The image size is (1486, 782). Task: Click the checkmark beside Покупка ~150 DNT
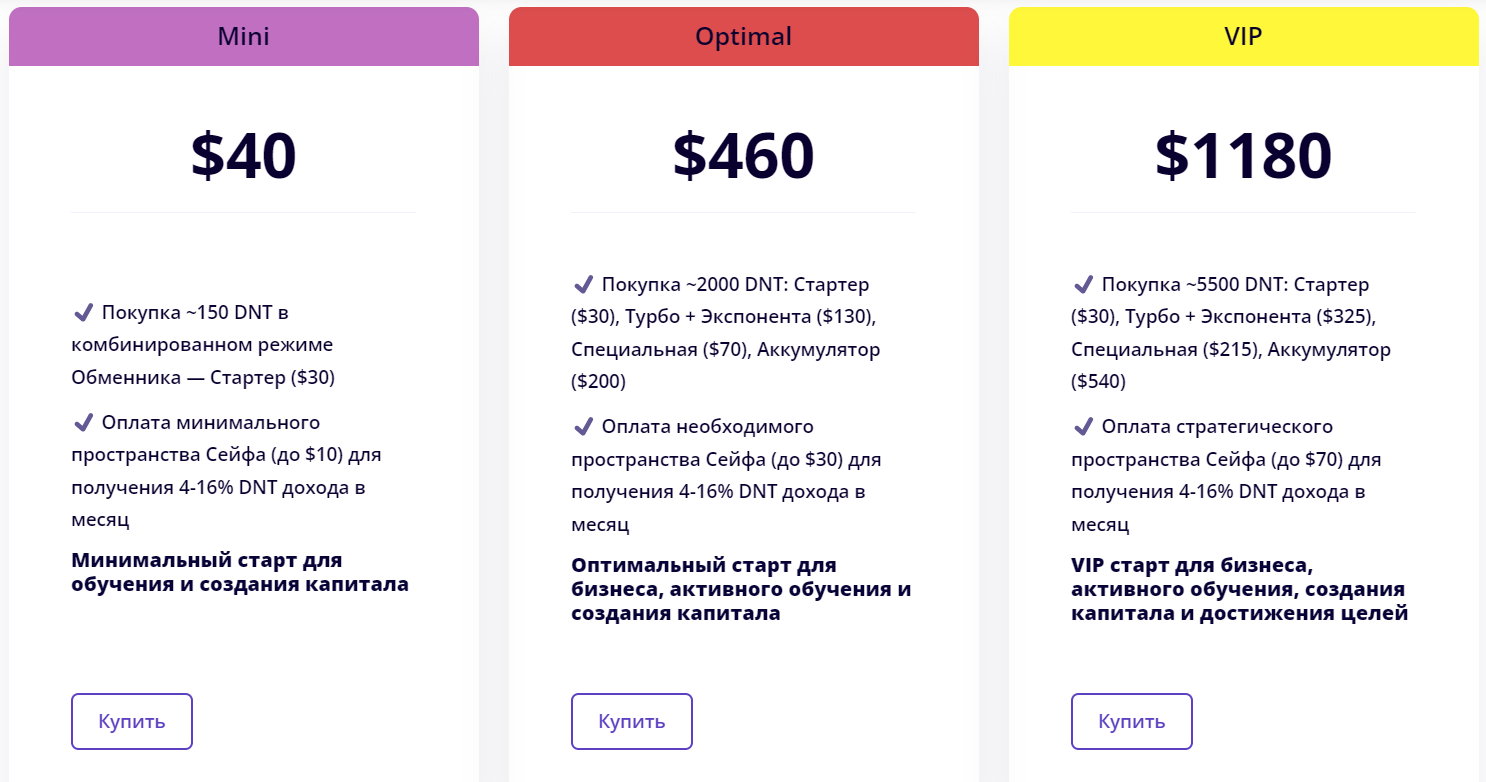84,313
